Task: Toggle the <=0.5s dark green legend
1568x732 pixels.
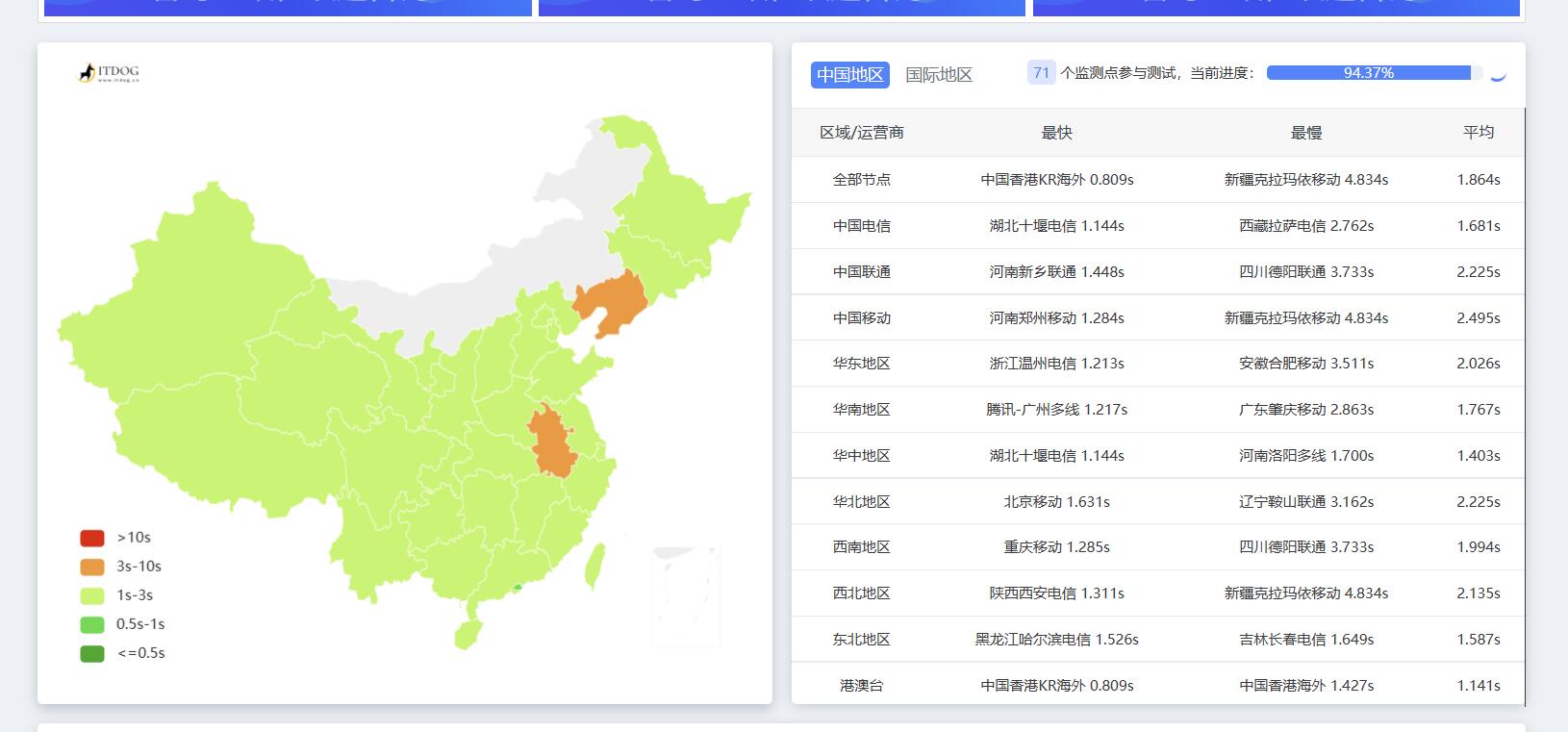Action: [x=122, y=653]
